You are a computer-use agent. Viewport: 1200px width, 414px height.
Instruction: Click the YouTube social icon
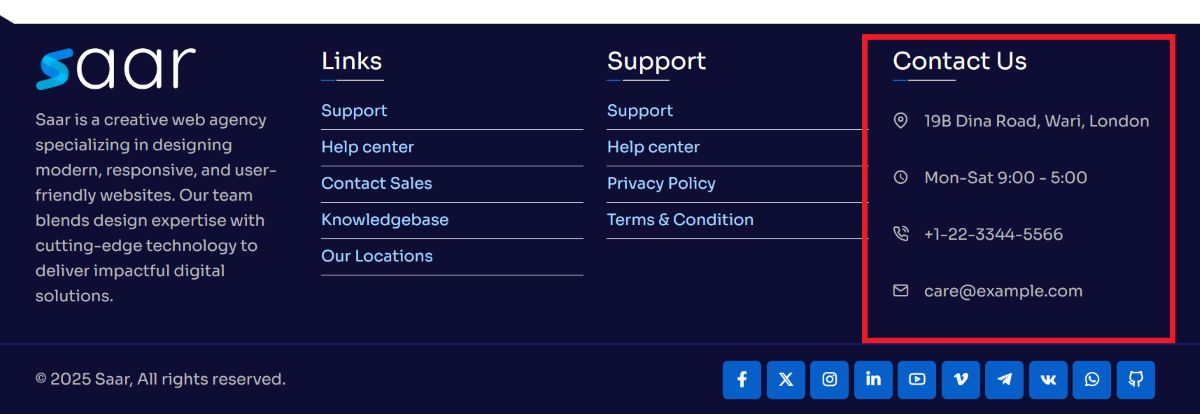[917, 380]
